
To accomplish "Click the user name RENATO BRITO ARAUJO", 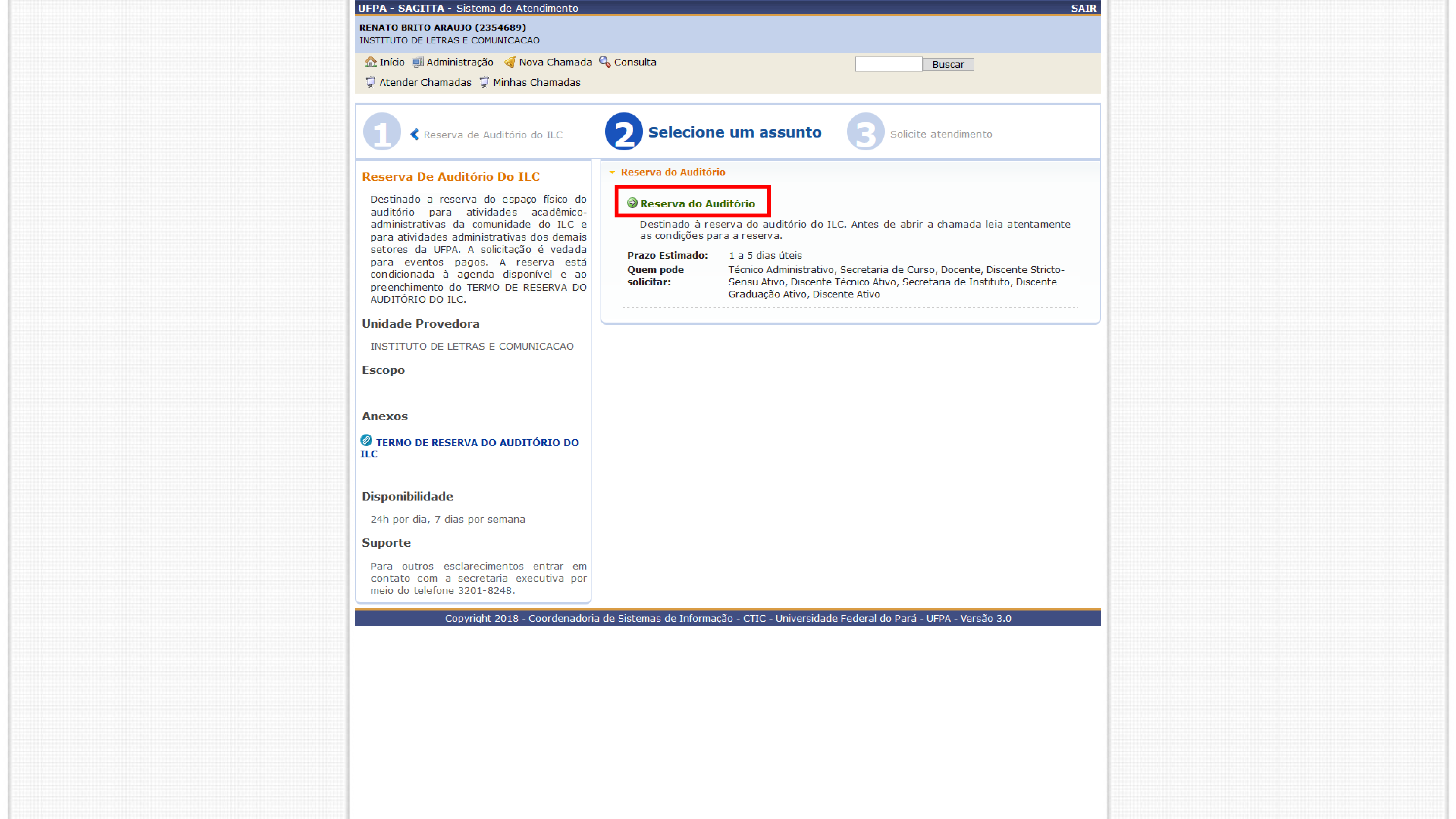I will (x=442, y=27).
